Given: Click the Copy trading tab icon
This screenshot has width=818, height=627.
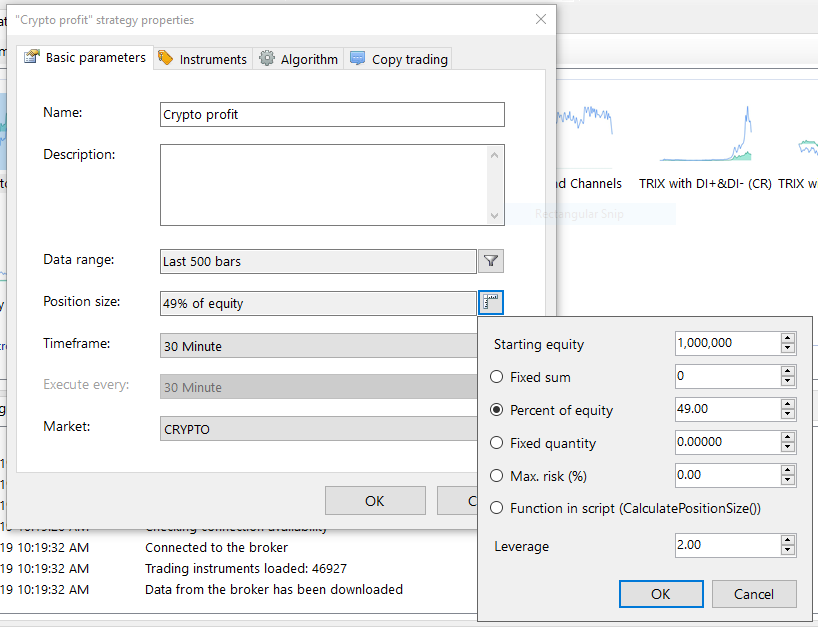Looking at the screenshot, I should pyautogui.click(x=358, y=59).
